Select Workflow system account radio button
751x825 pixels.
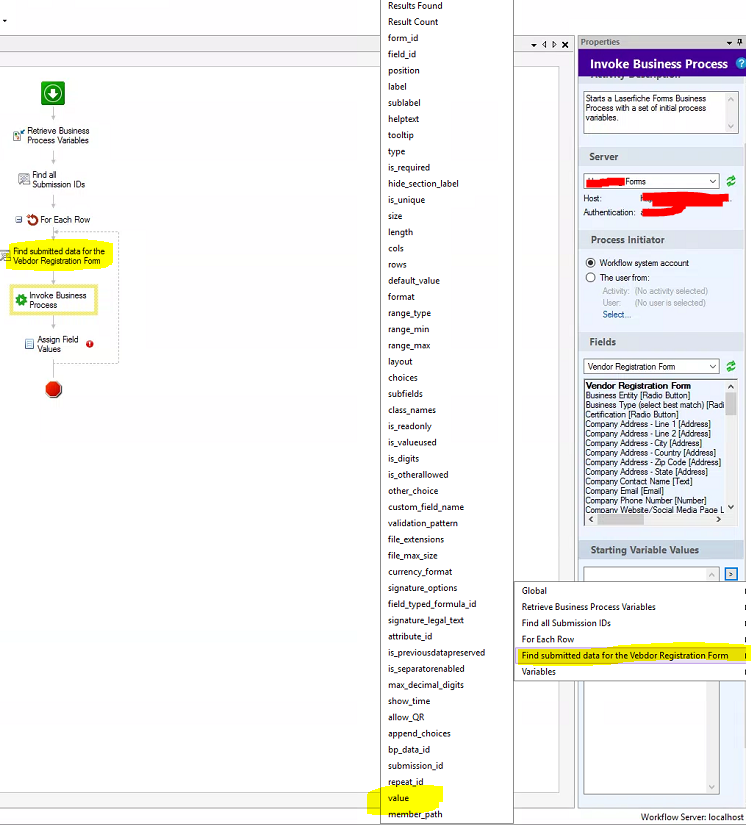(x=590, y=263)
